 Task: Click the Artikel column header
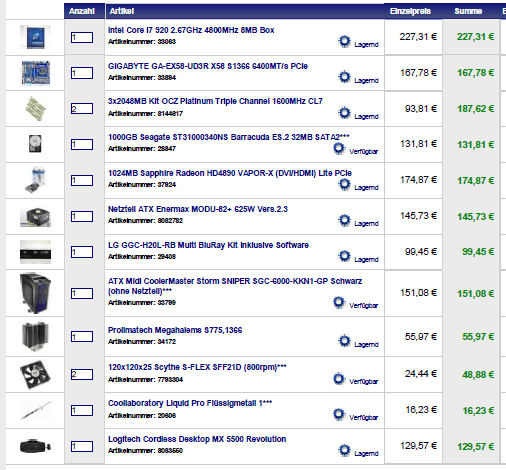(245, 11)
